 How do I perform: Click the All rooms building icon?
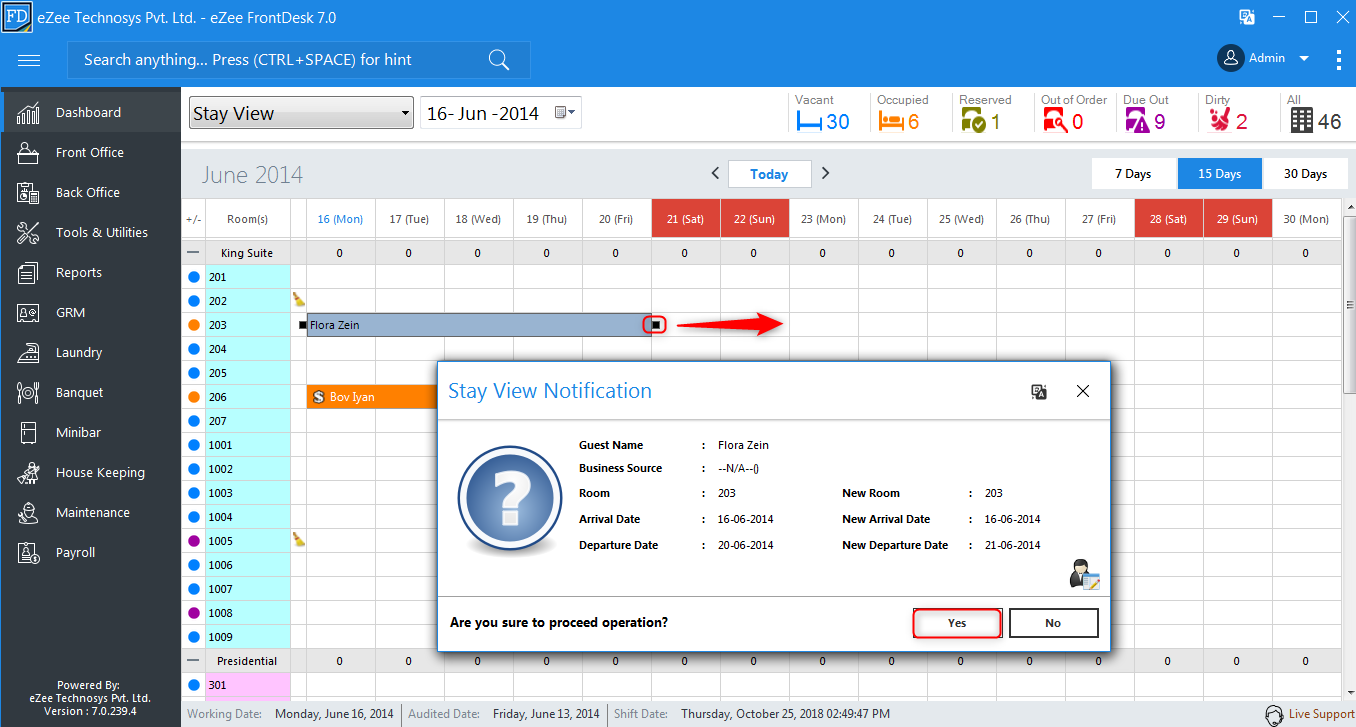(1301, 121)
